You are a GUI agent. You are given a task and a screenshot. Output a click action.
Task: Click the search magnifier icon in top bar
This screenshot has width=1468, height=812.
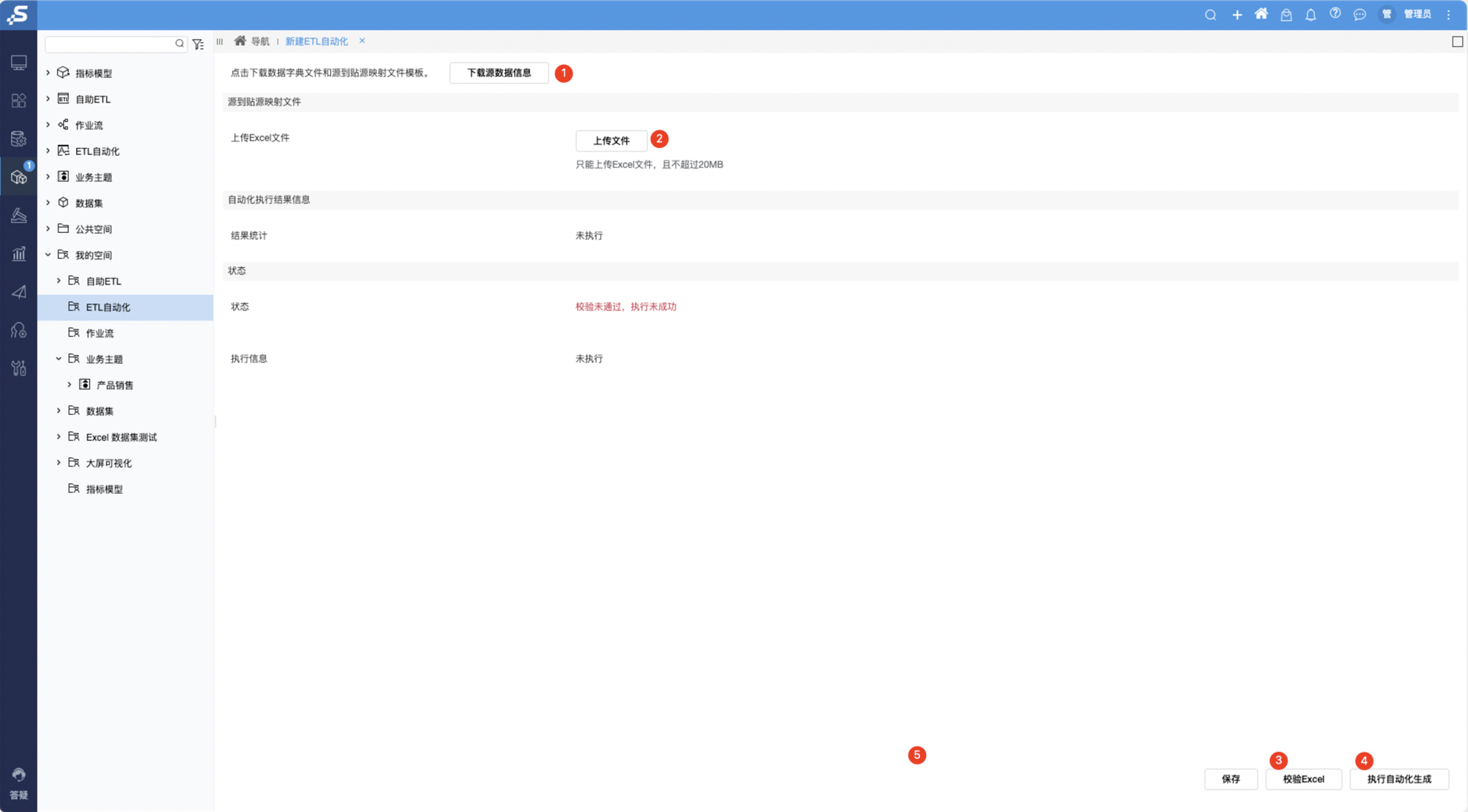(x=1210, y=15)
